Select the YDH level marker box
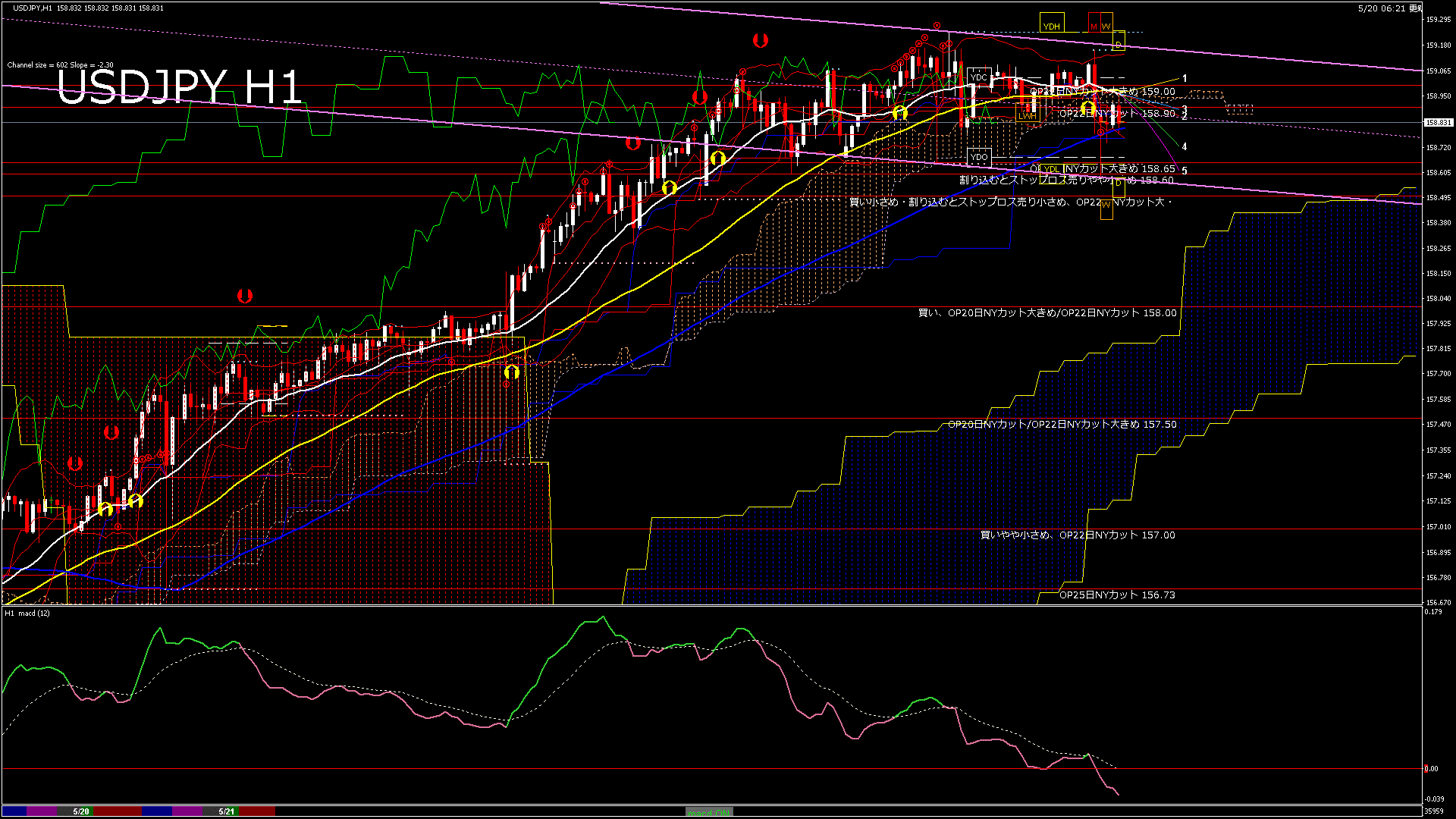The width and height of the screenshot is (1456, 819). [1051, 23]
